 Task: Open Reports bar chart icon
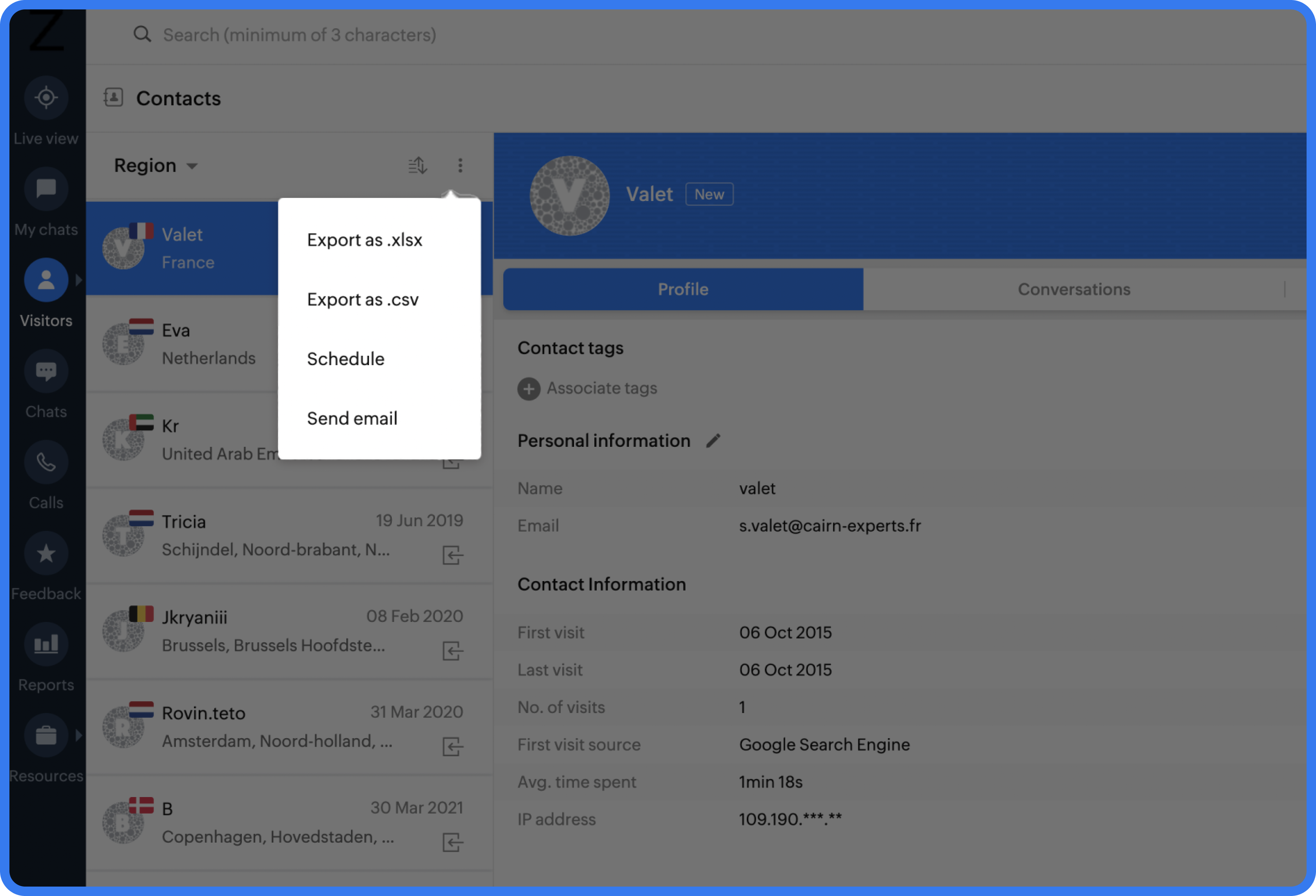(46, 645)
